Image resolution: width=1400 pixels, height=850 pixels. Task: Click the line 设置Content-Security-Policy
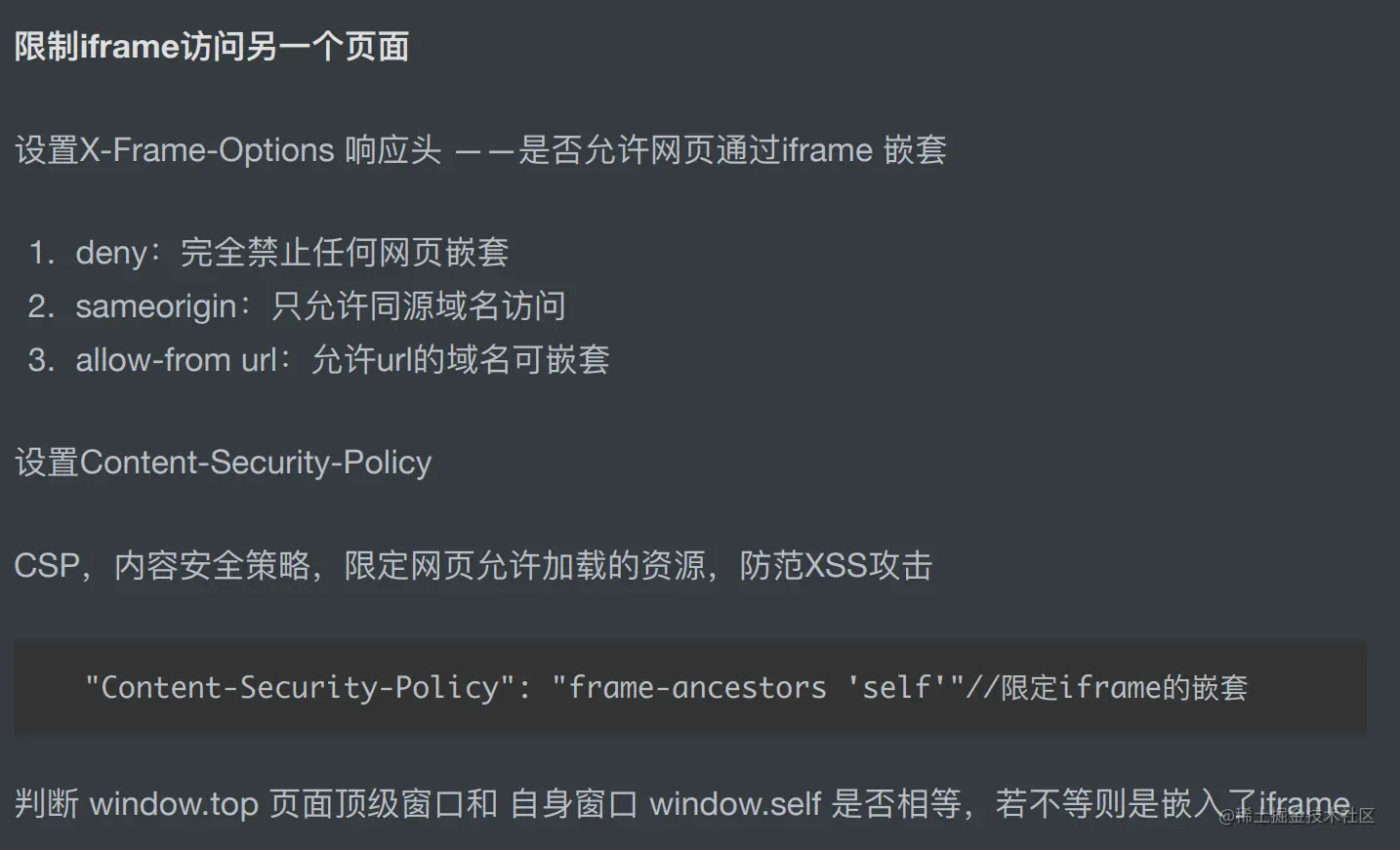coord(224,463)
